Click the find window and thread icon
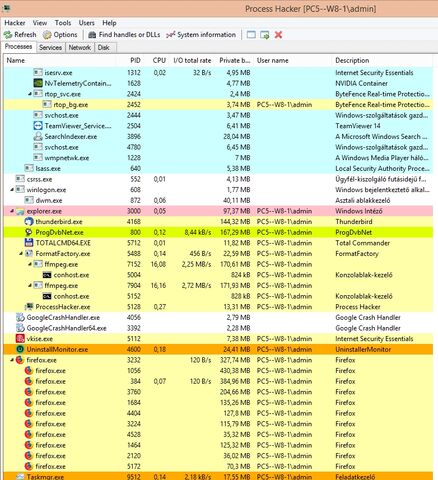The height and width of the screenshot is (480, 438). [x=265, y=35]
